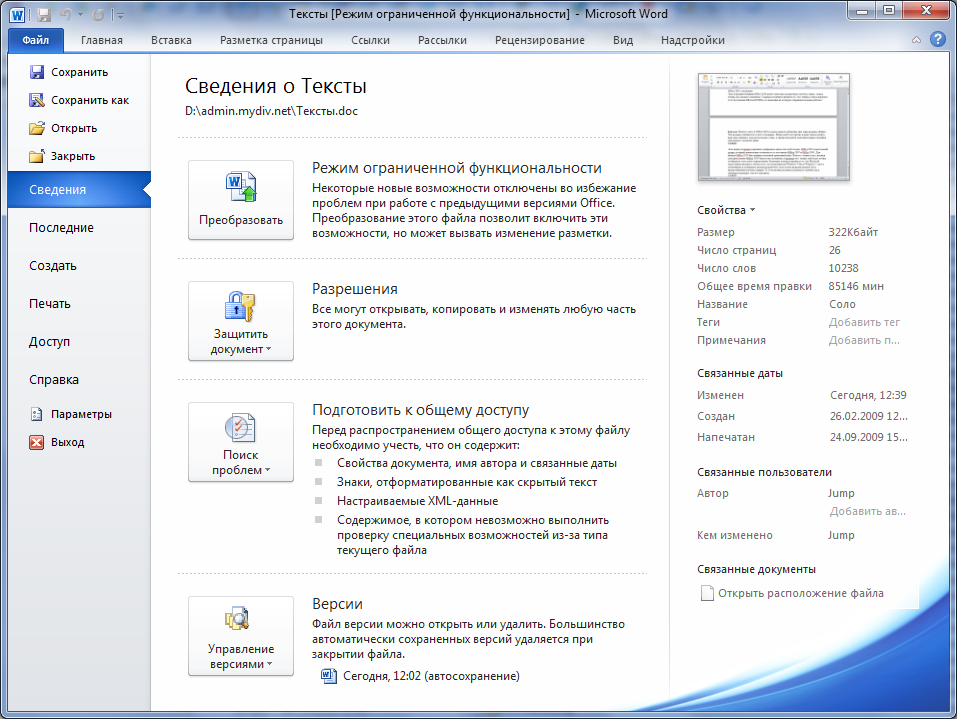
Task: Click the document preview thumbnail
Action: pos(773,128)
